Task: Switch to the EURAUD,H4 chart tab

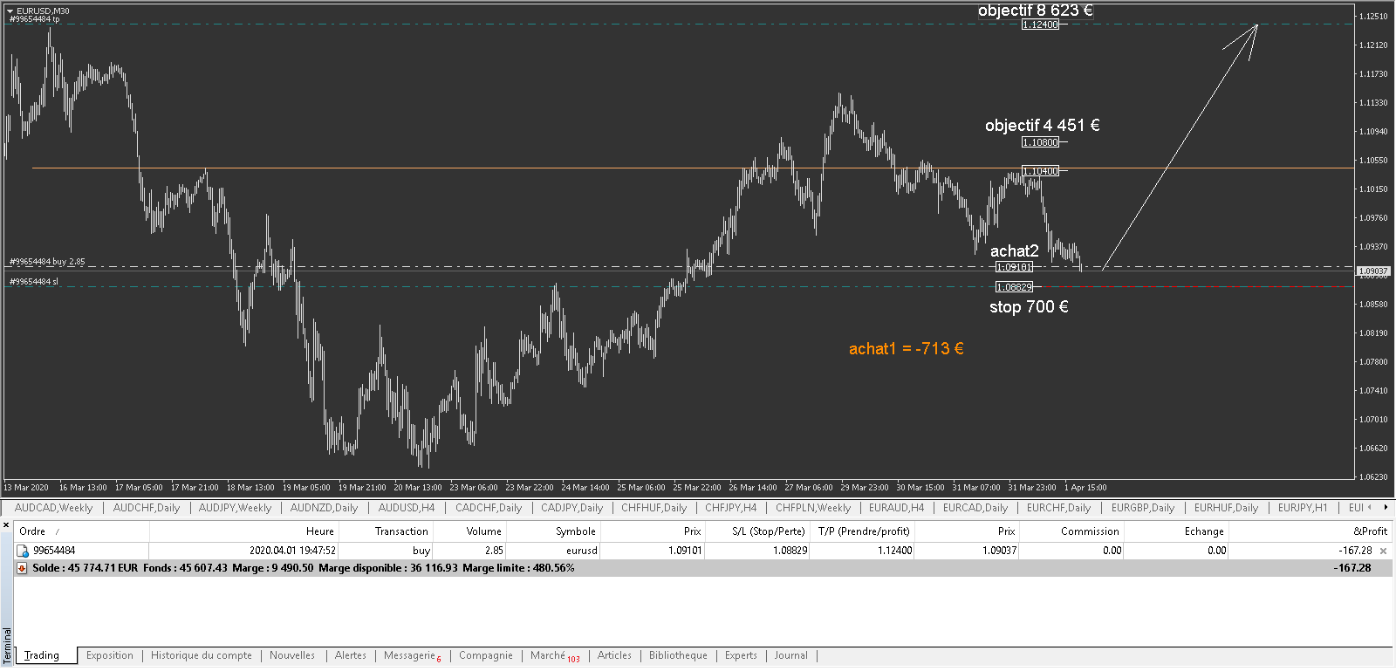Action: tap(896, 508)
